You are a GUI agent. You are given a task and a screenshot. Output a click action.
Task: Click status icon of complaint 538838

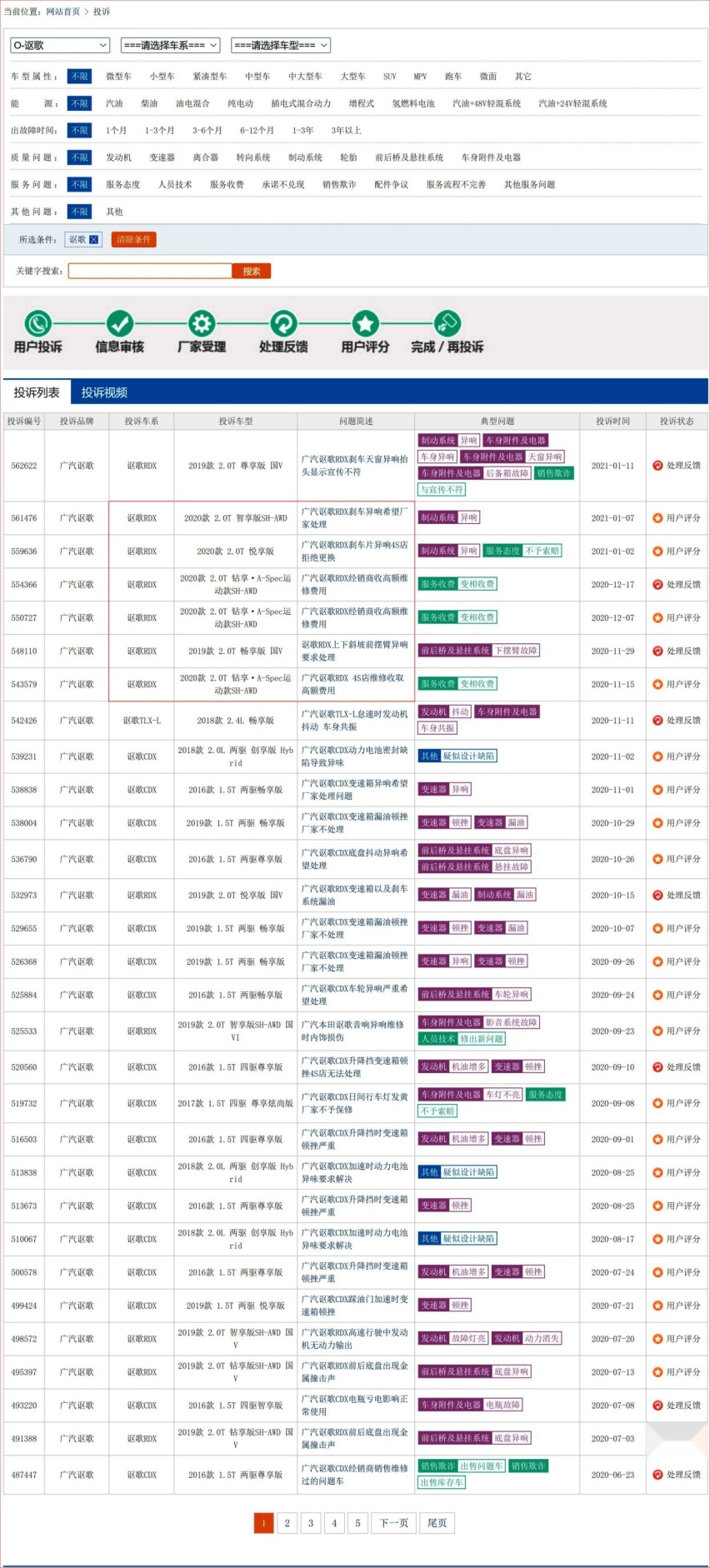(x=657, y=790)
